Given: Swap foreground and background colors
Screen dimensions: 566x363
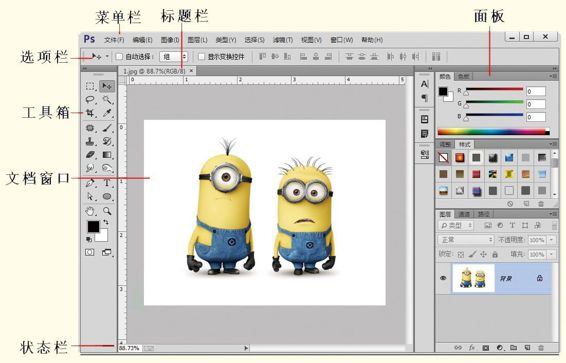Looking at the screenshot, I should (106, 222).
